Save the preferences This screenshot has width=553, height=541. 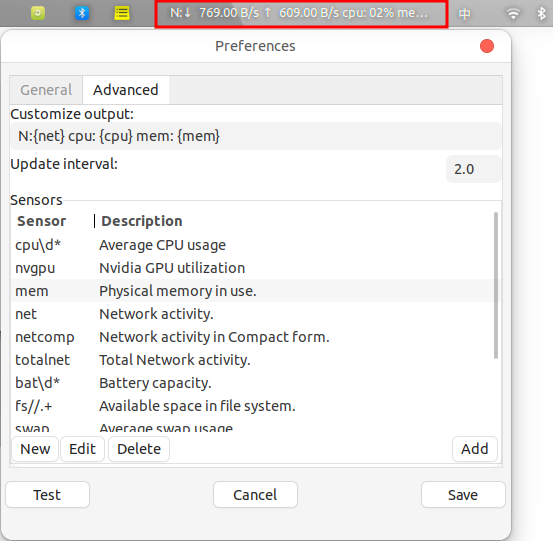coord(463,495)
